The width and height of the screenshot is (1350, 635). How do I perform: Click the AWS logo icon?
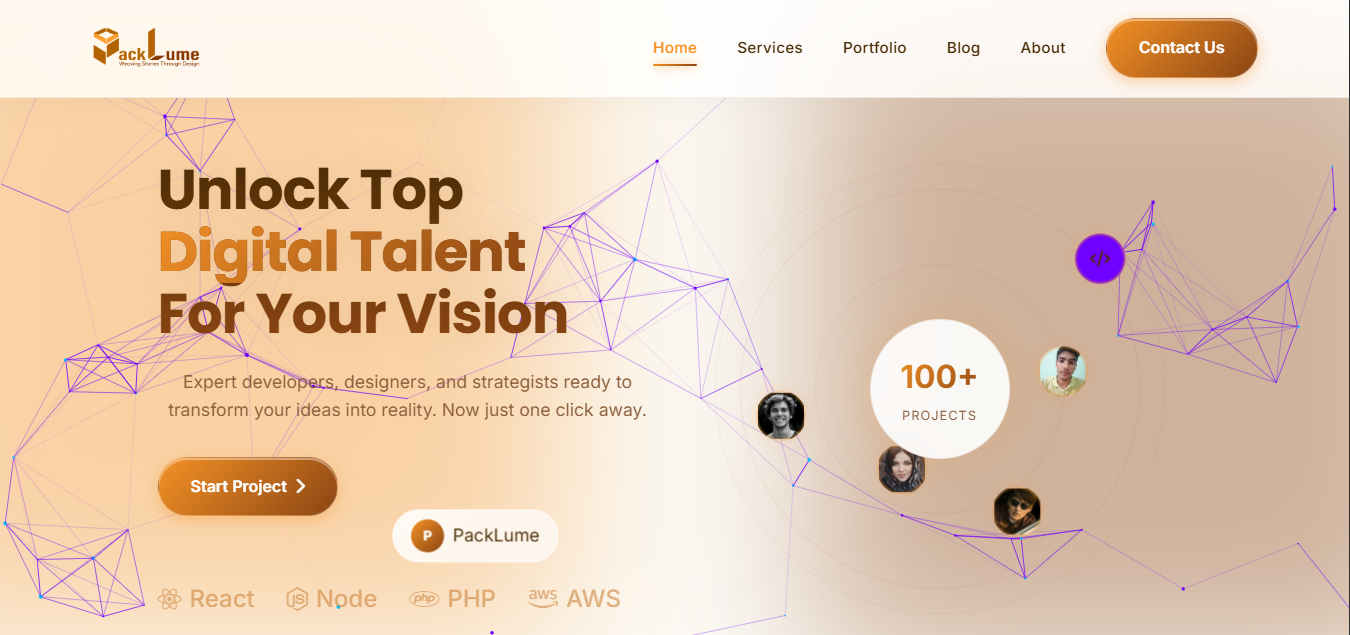[x=543, y=598]
